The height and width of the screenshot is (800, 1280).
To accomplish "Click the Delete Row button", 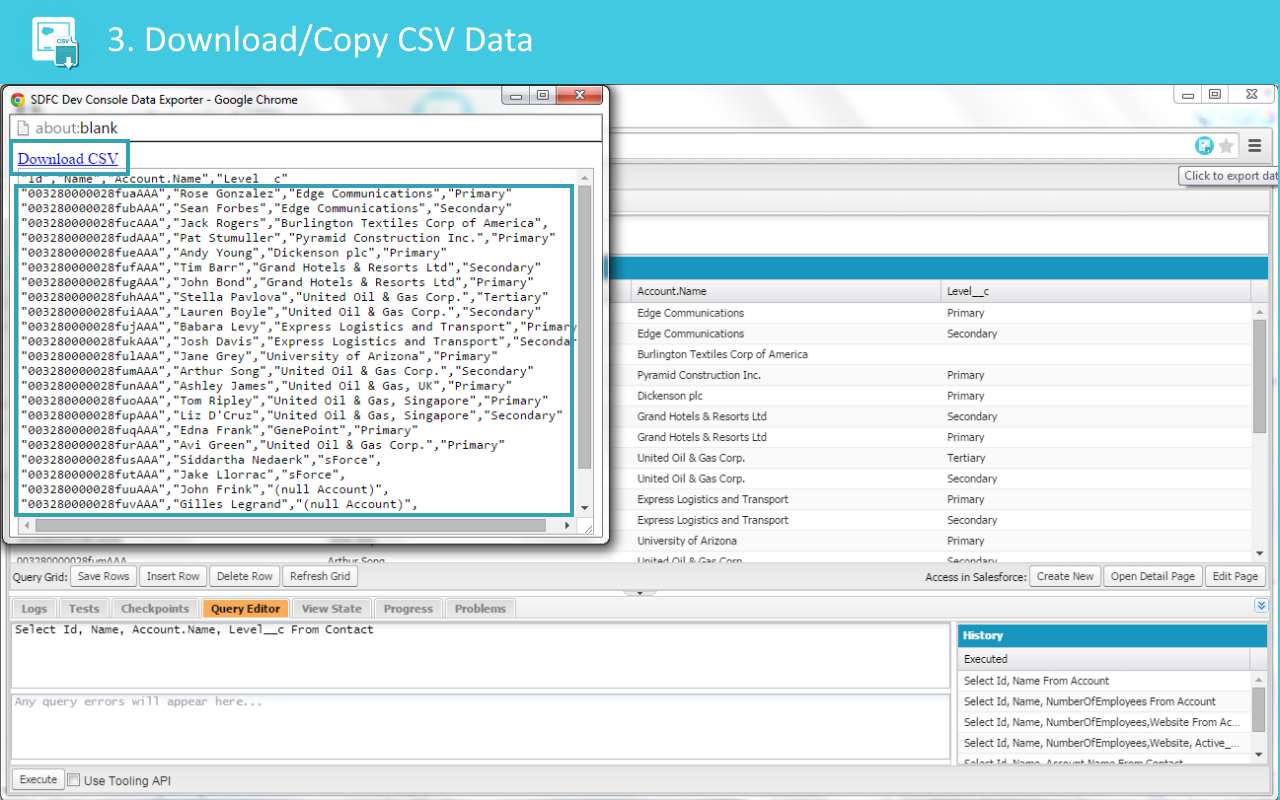I will point(245,577).
